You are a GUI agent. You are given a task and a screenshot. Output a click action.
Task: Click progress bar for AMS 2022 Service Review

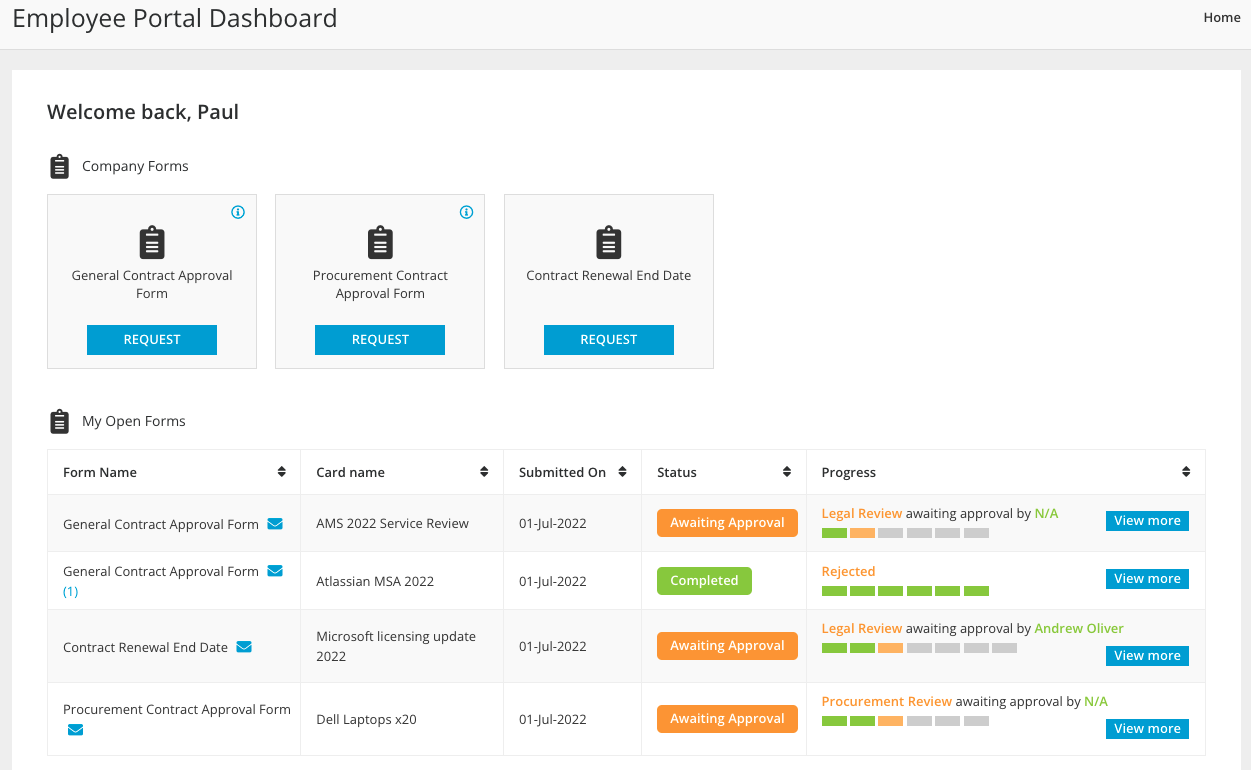(x=905, y=533)
